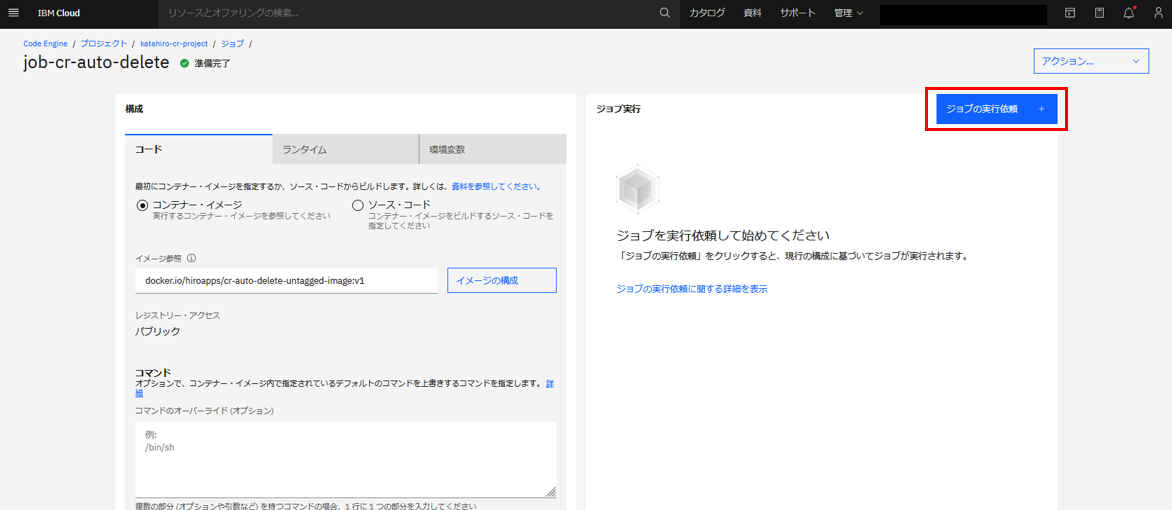The image size is (1172, 510).
Task: Click the ジョブを実行依頼して始めてください heading
Action: click(x=724, y=236)
